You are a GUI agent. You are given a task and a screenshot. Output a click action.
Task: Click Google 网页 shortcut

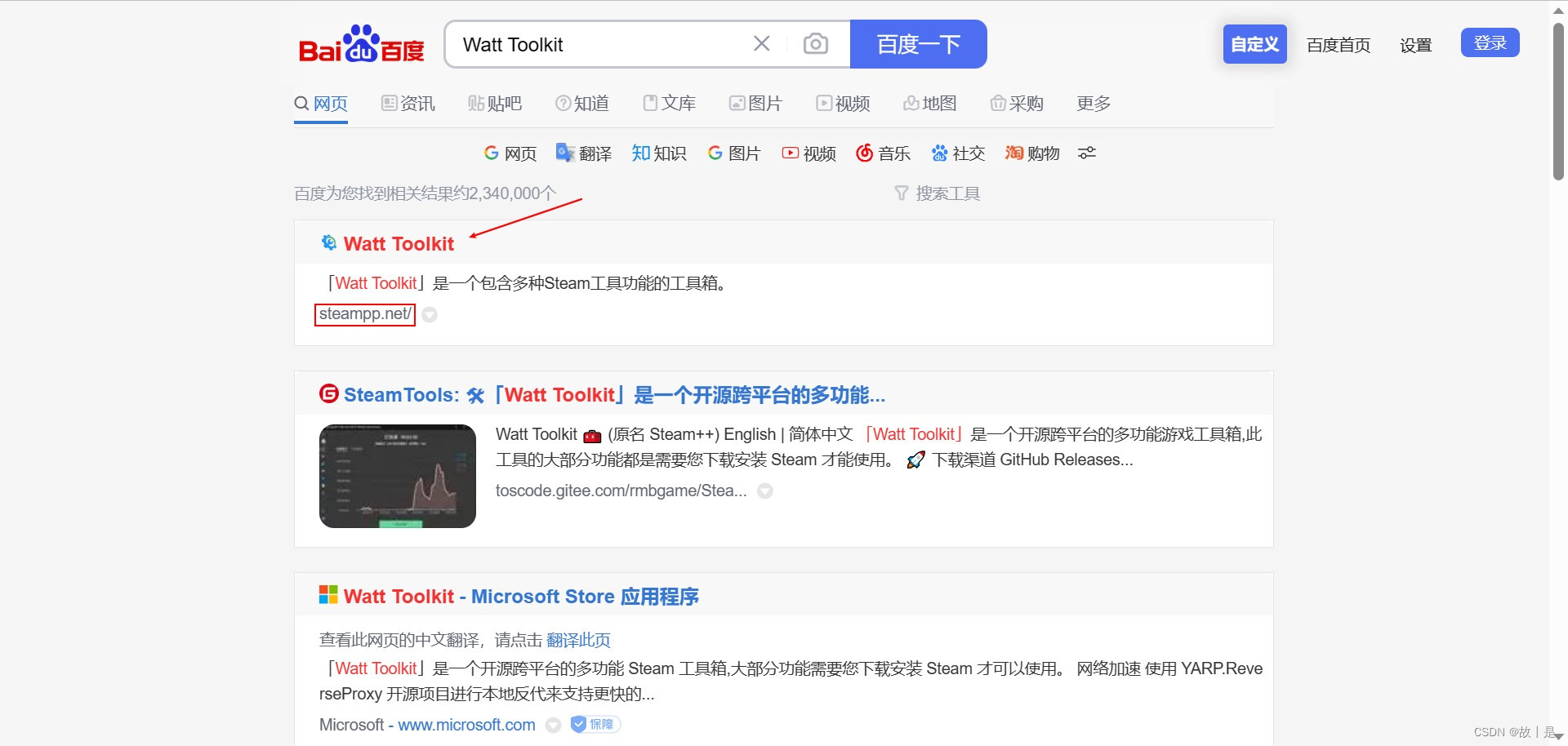510,153
